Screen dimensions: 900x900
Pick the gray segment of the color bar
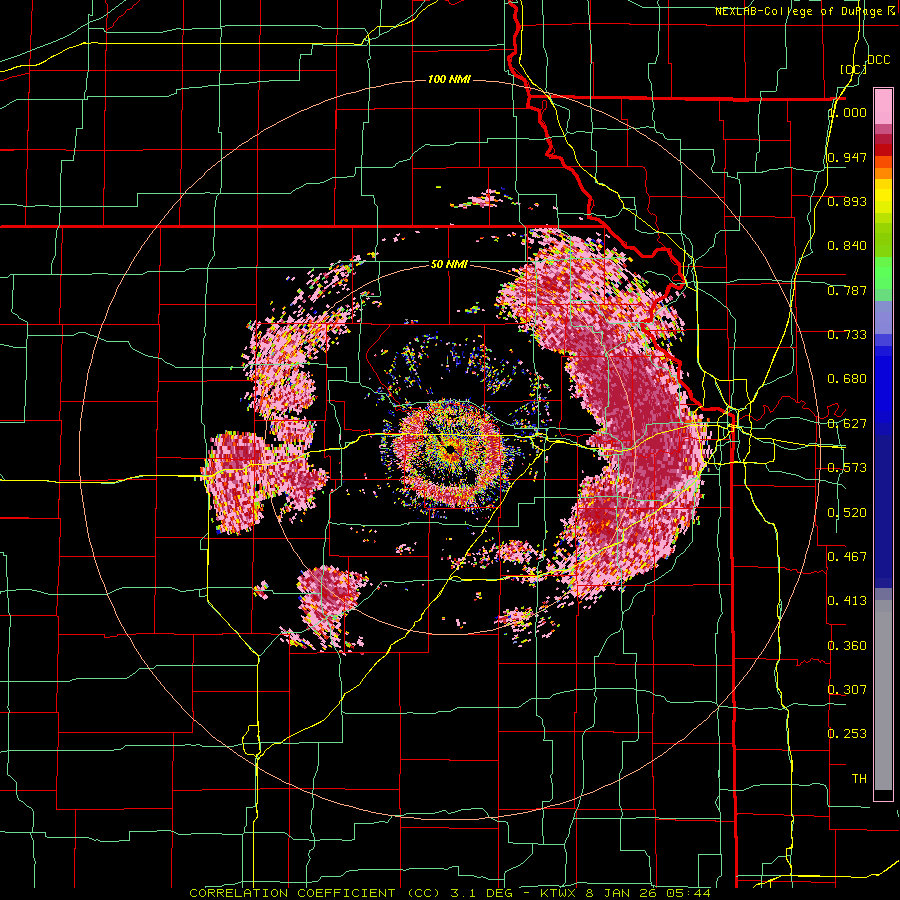(x=883, y=695)
